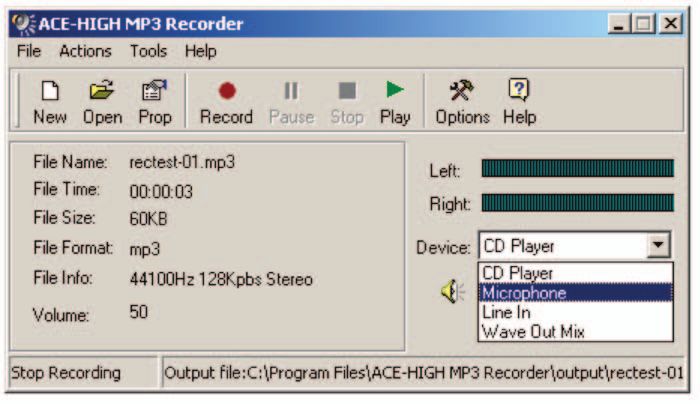This screenshot has height=404, width=700.
Task: Click the file time value 00:00:03
Action: coord(161,192)
